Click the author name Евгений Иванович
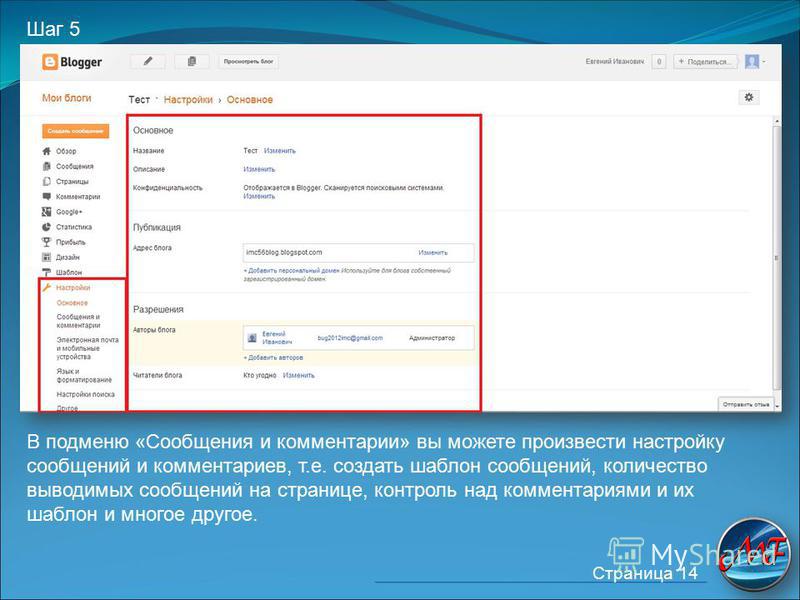Viewport: 800px width, 600px height. 277,338
